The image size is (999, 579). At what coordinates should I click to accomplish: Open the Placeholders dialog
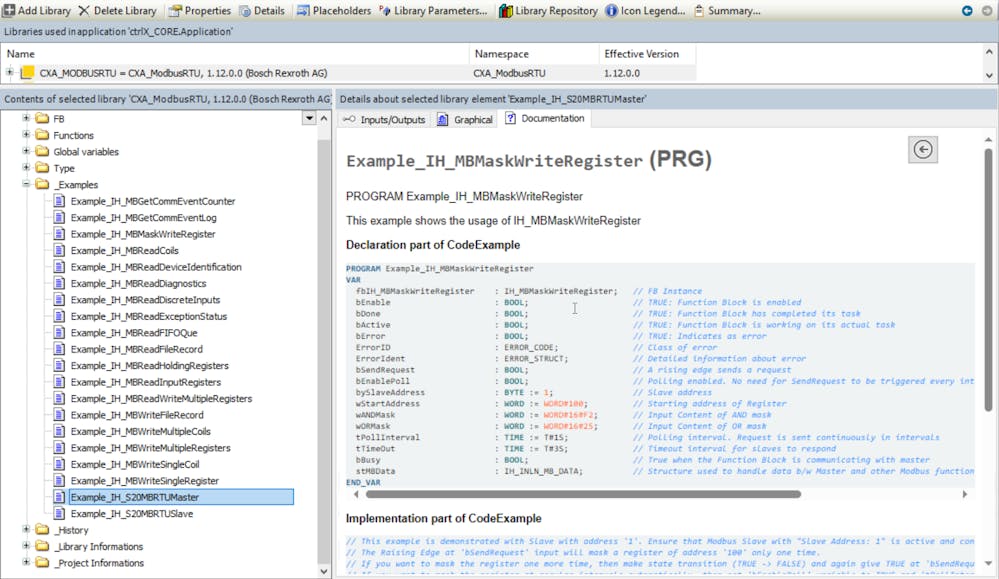click(x=334, y=10)
